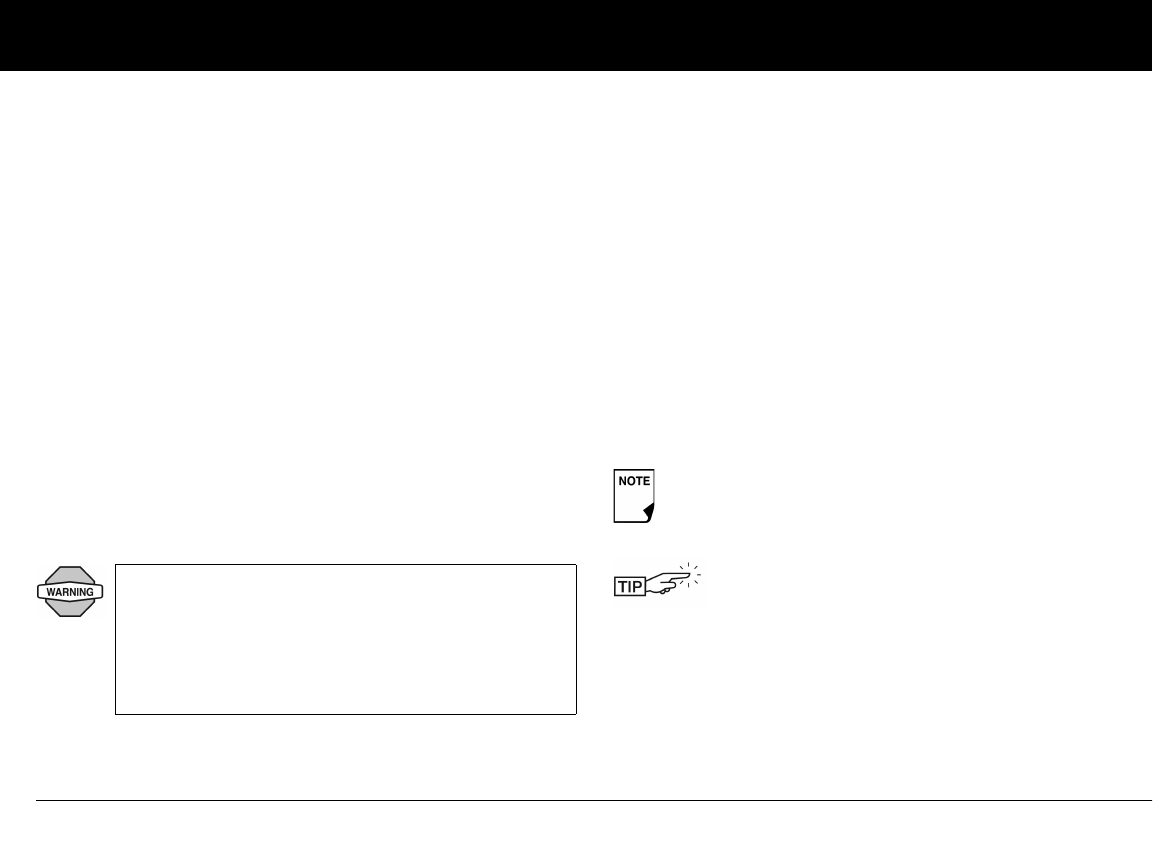Click the black header banner
This screenshot has width=1153, height=846.
coord(576,35)
